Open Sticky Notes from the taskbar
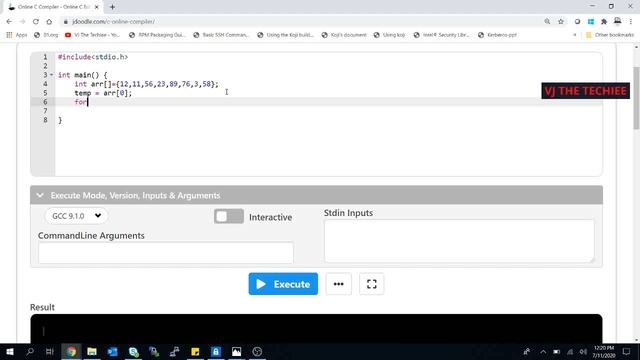Image resolution: width=640 pixels, height=360 pixels. pyautogui.click(x=195, y=351)
